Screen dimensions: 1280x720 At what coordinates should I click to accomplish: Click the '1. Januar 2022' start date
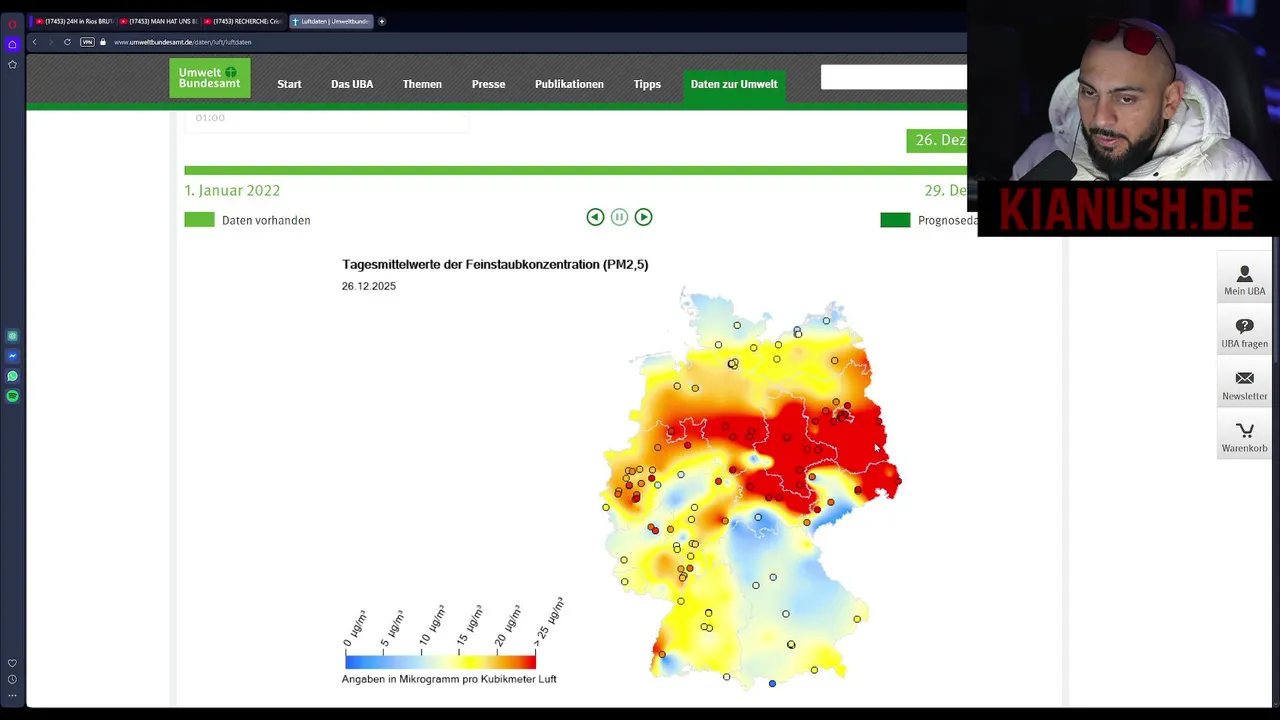[232, 190]
